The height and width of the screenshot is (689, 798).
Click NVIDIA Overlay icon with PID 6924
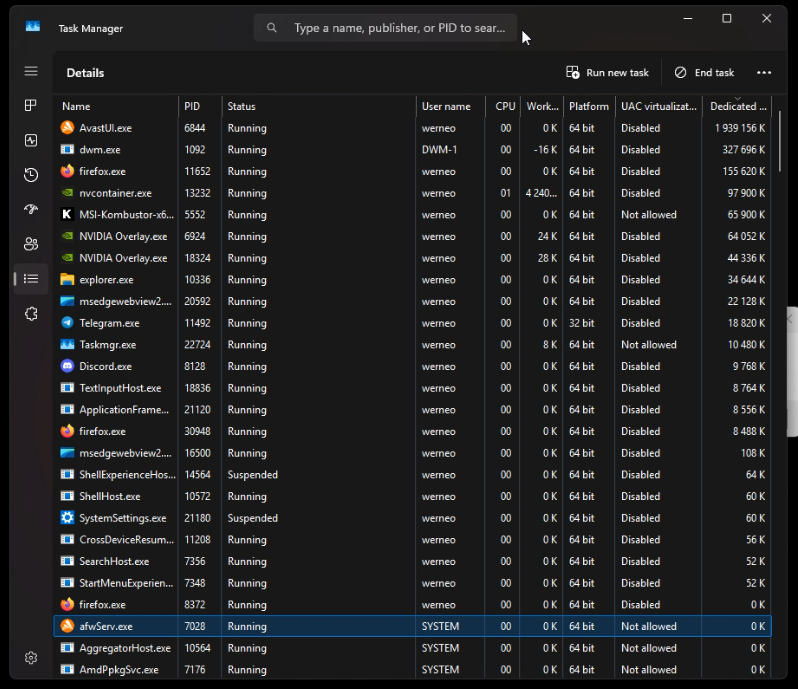[x=67, y=236]
